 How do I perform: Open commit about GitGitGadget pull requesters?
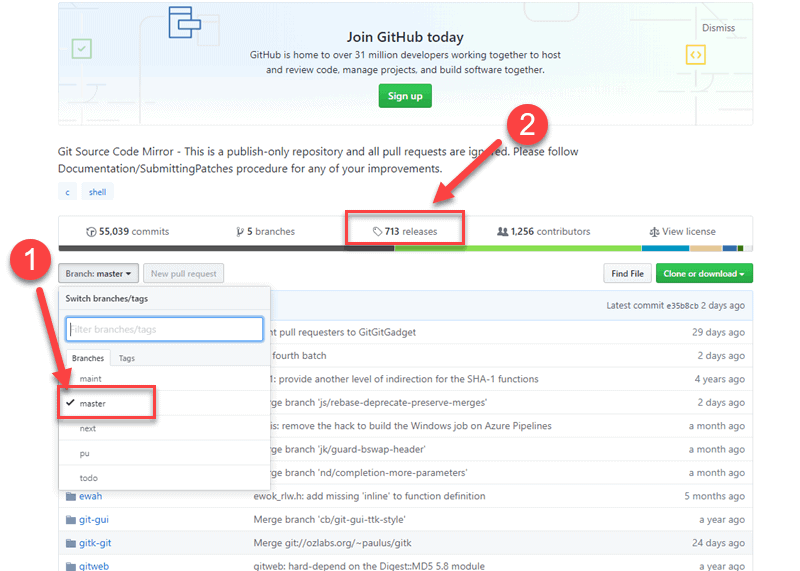[343, 332]
